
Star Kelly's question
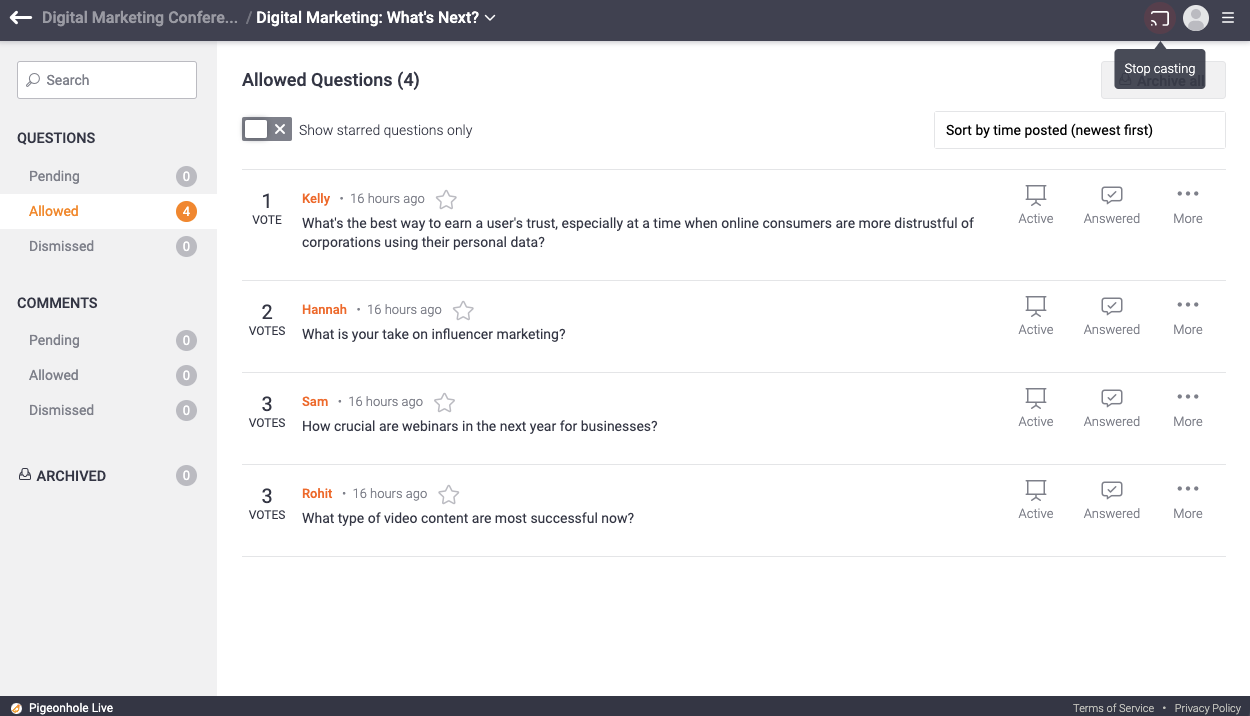[x=446, y=200]
